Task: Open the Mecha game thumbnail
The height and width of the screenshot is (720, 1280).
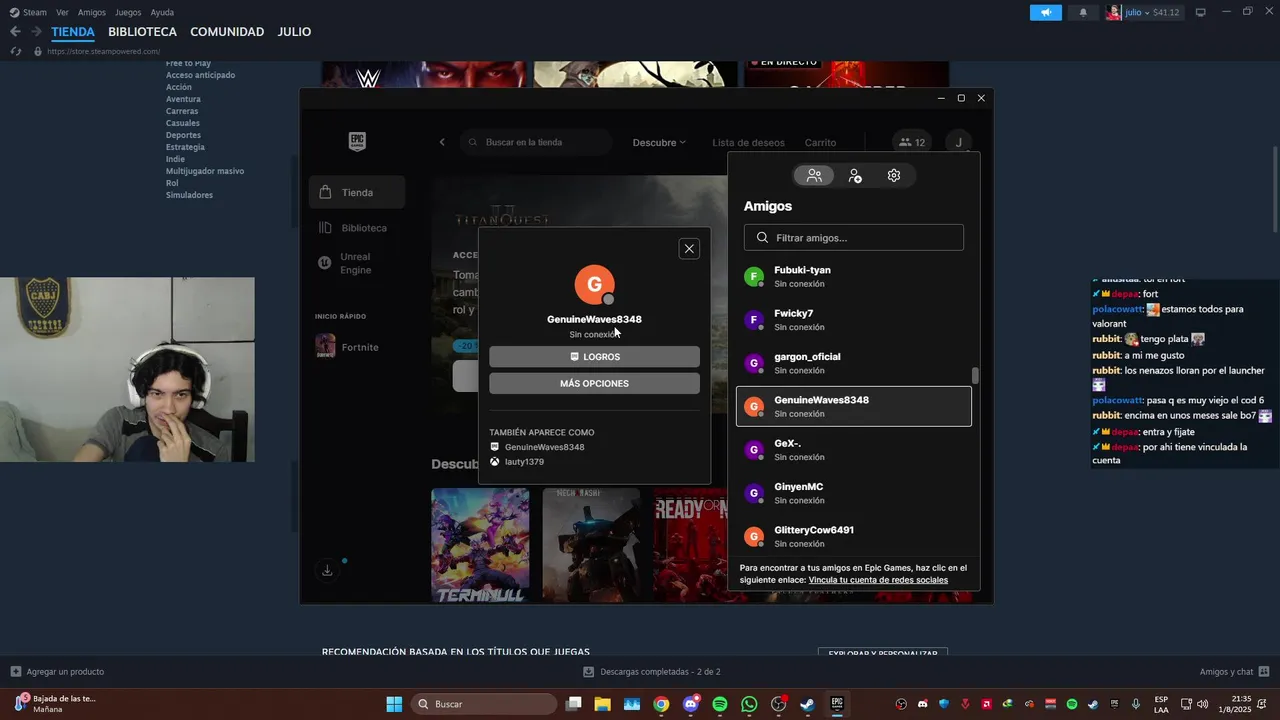Action: [591, 545]
